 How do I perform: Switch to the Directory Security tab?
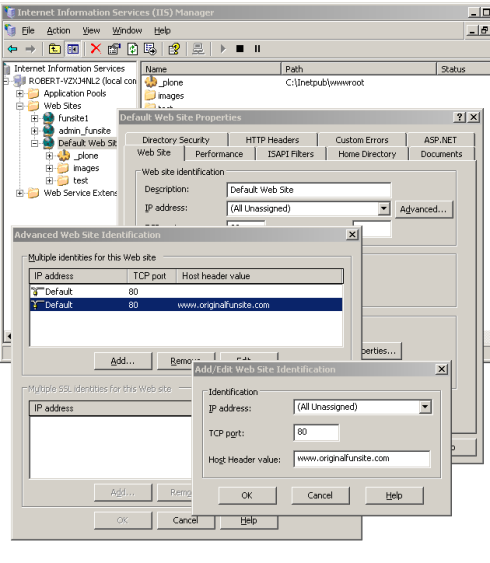(x=176, y=140)
